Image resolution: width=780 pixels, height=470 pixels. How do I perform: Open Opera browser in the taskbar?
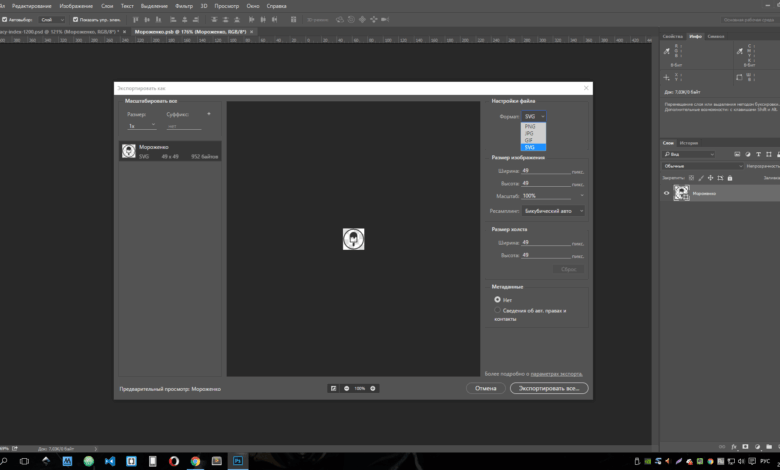pos(174,461)
